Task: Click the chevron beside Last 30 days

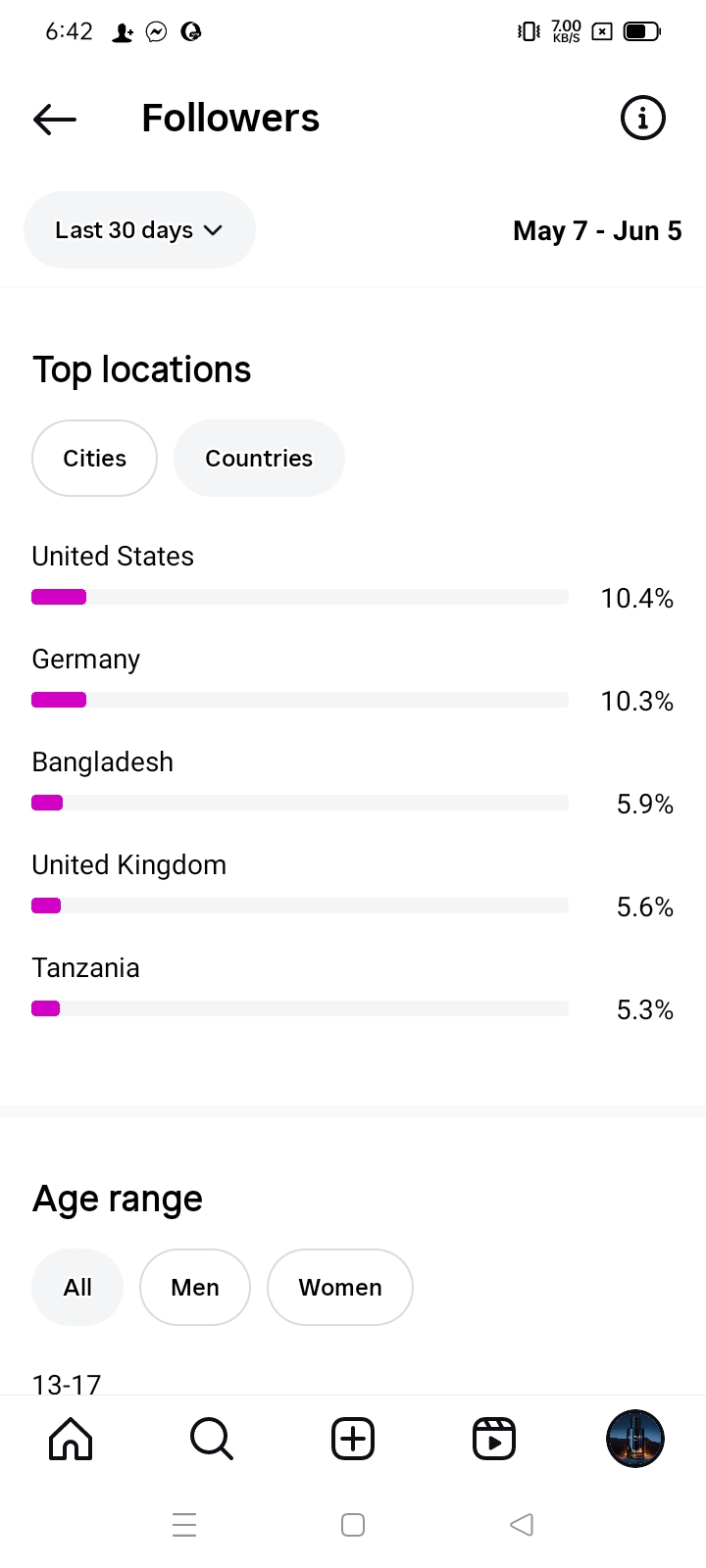Action: tap(213, 230)
